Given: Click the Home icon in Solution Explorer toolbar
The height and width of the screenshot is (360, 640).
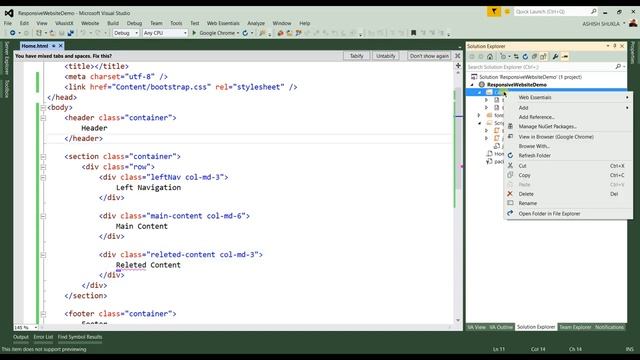Looking at the screenshot, I should pos(490,56).
